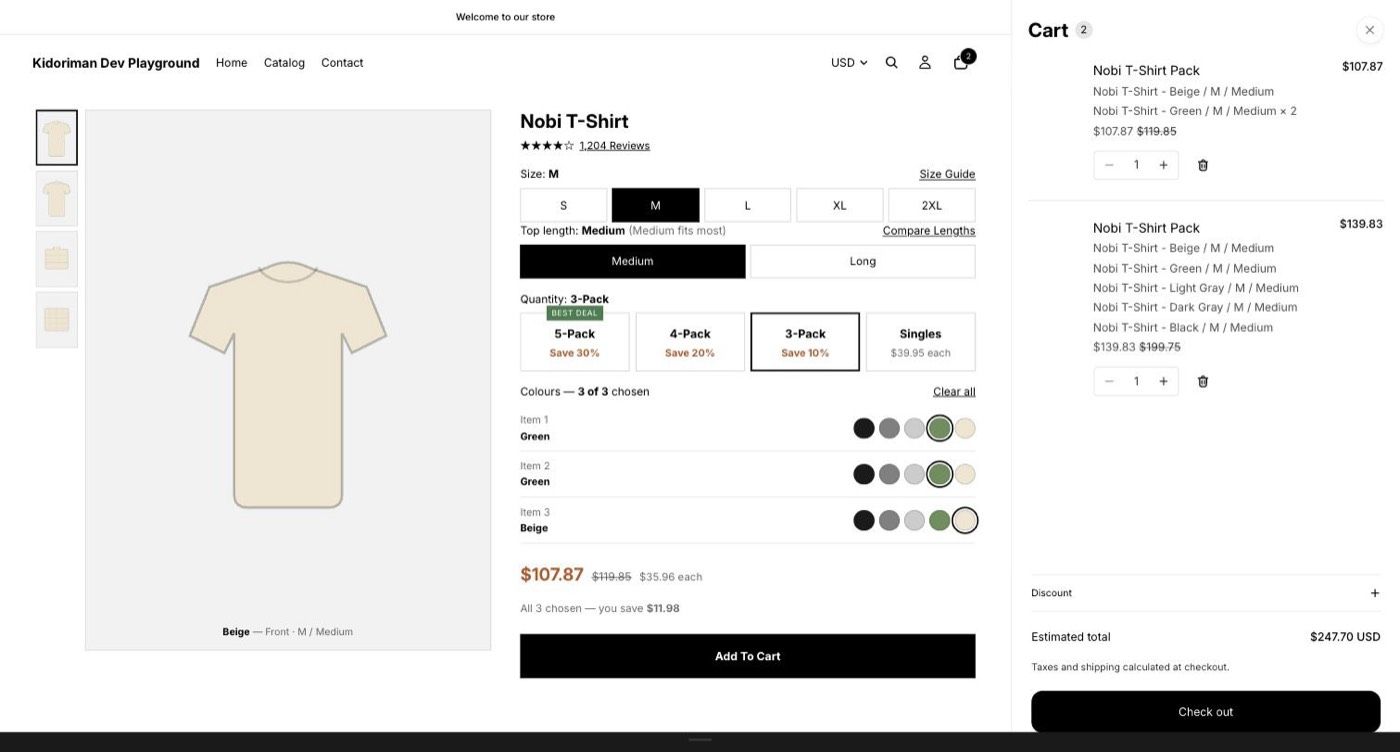Open the 1,204 Reviews link
Image resolution: width=1400 pixels, height=752 pixels.
[614, 146]
